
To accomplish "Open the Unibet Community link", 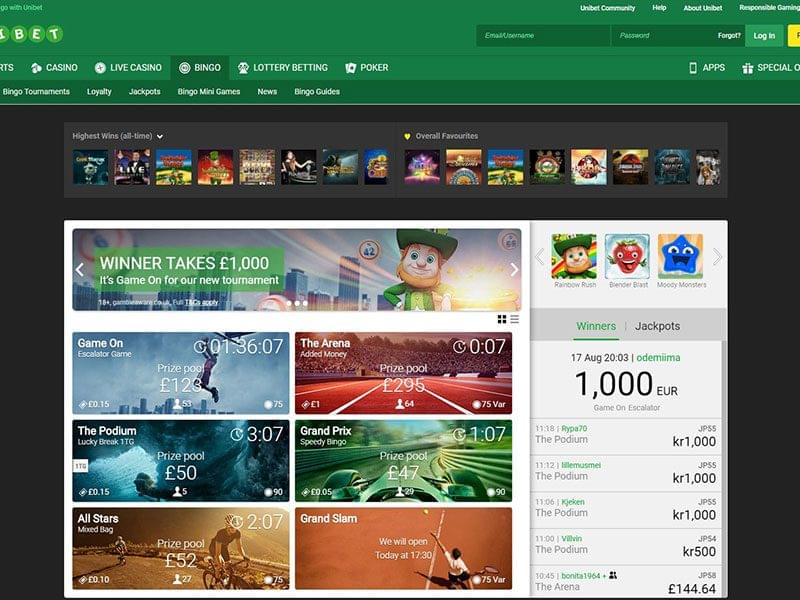I will tap(607, 8).
